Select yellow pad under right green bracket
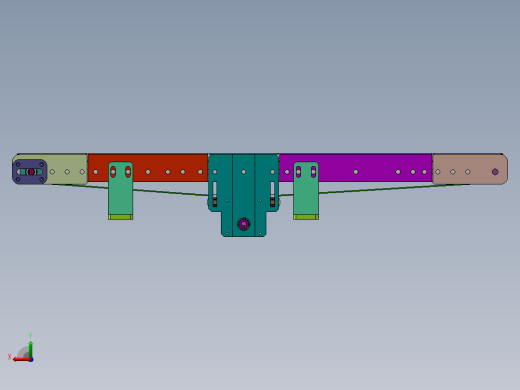Image resolution: width=520 pixels, height=390 pixels. point(306,217)
